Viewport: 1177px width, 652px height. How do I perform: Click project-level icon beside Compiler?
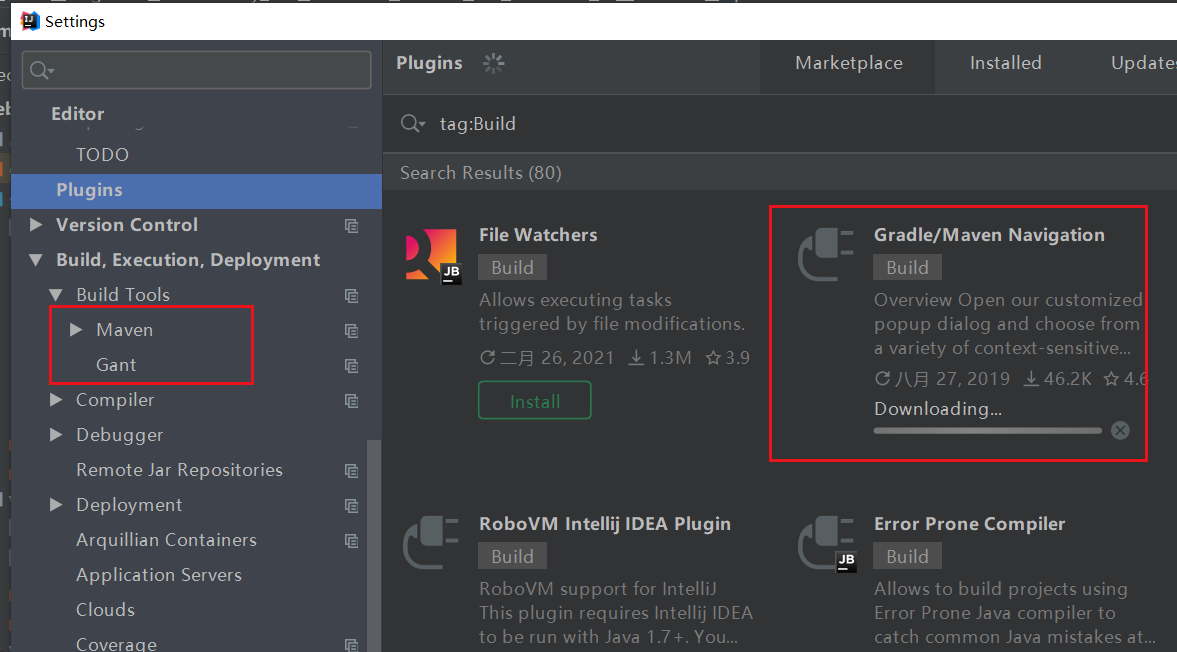pyautogui.click(x=351, y=401)
